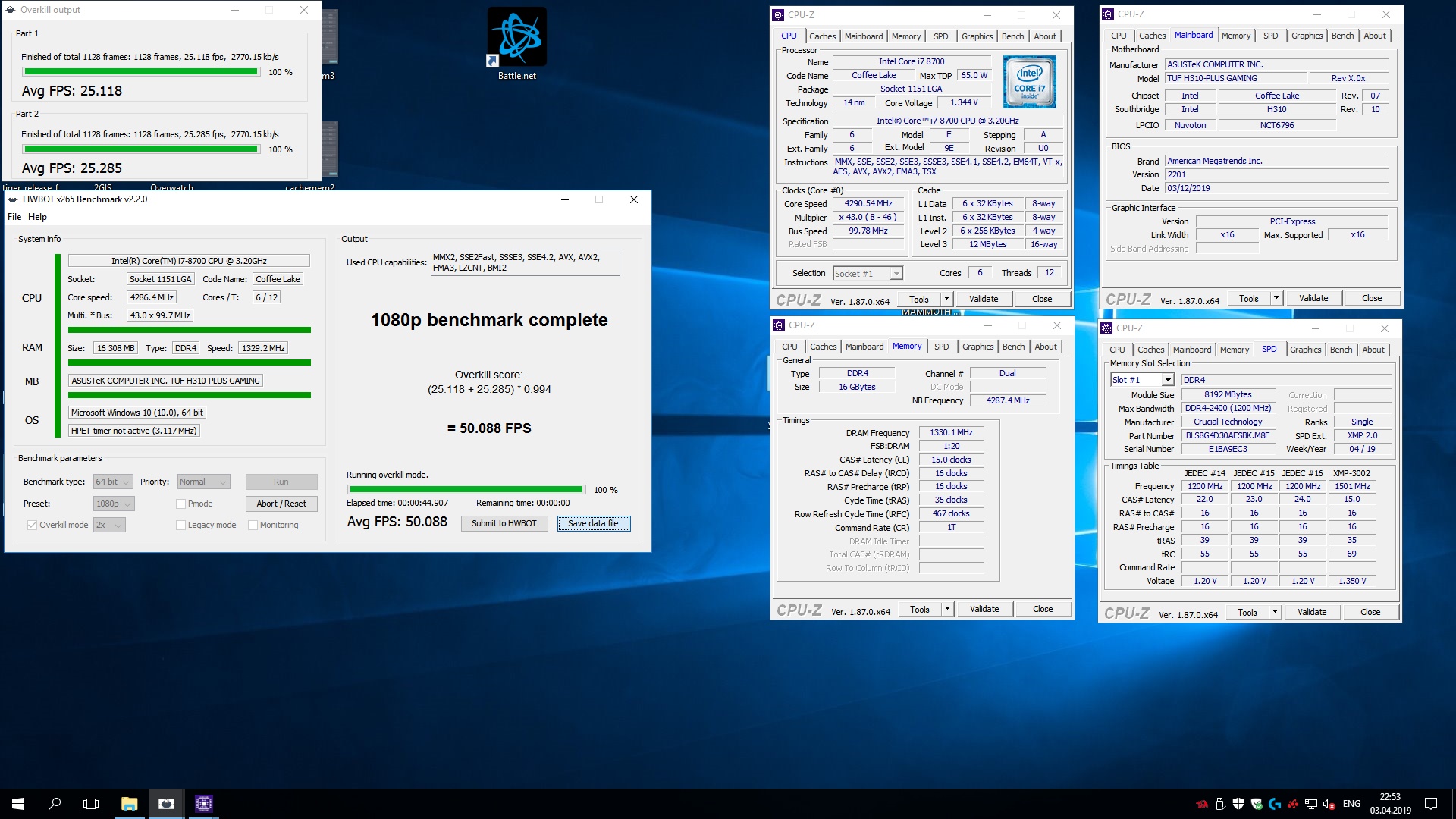This screenshot has width=1456, height=819.
Task: Open Task View from the taskbar
Action: point(91,803)
